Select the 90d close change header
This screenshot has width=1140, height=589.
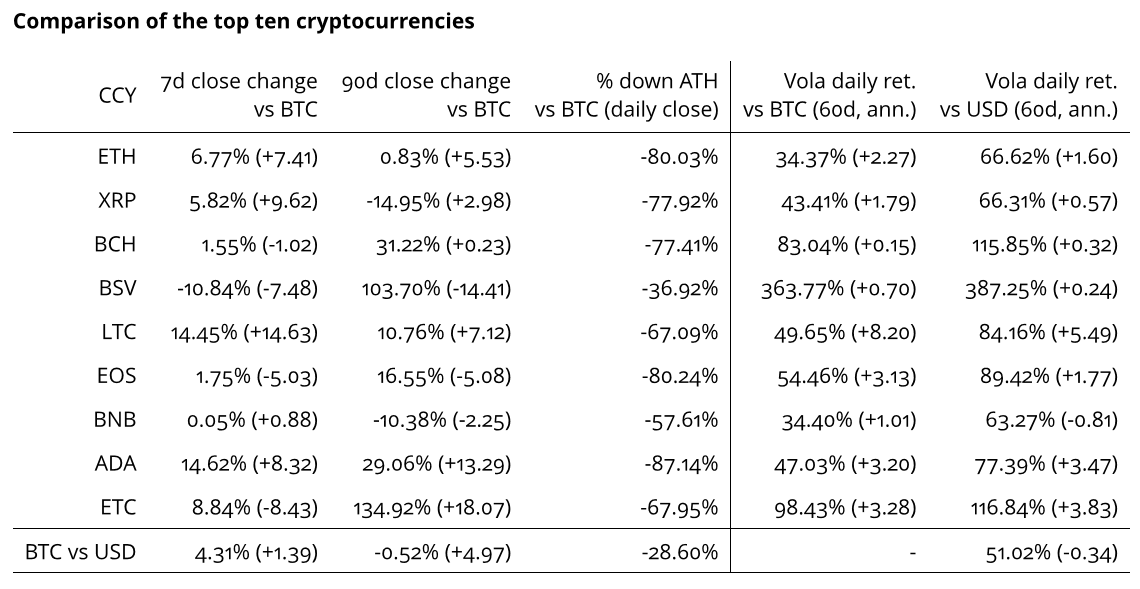426,95
